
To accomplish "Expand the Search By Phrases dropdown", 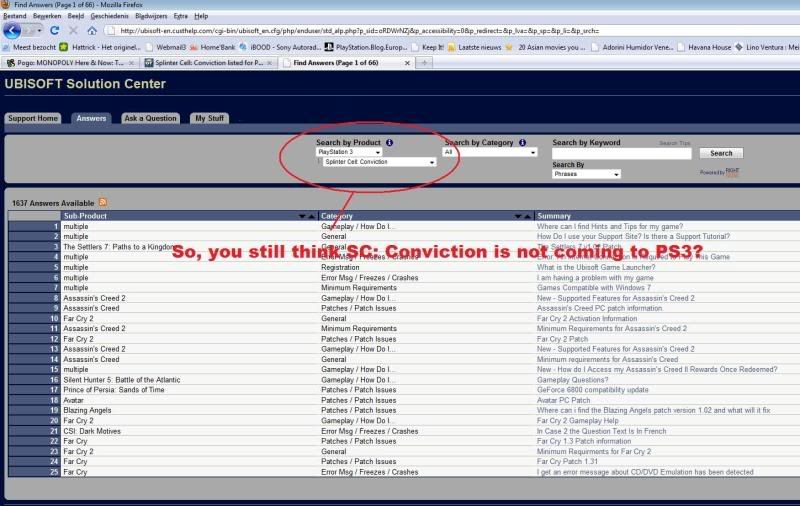I will 586,174.
